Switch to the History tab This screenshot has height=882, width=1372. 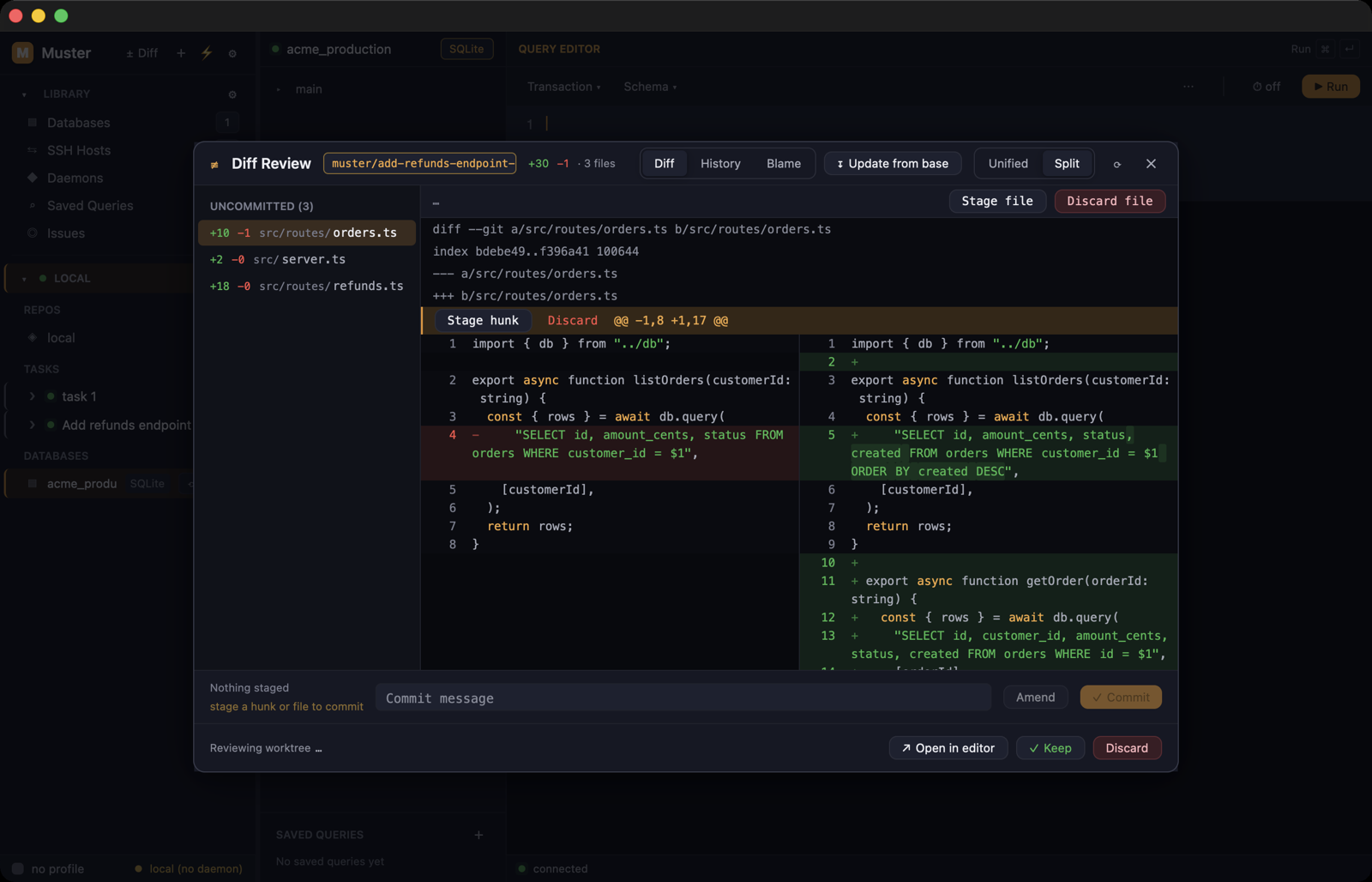click(x=720, y=163)
